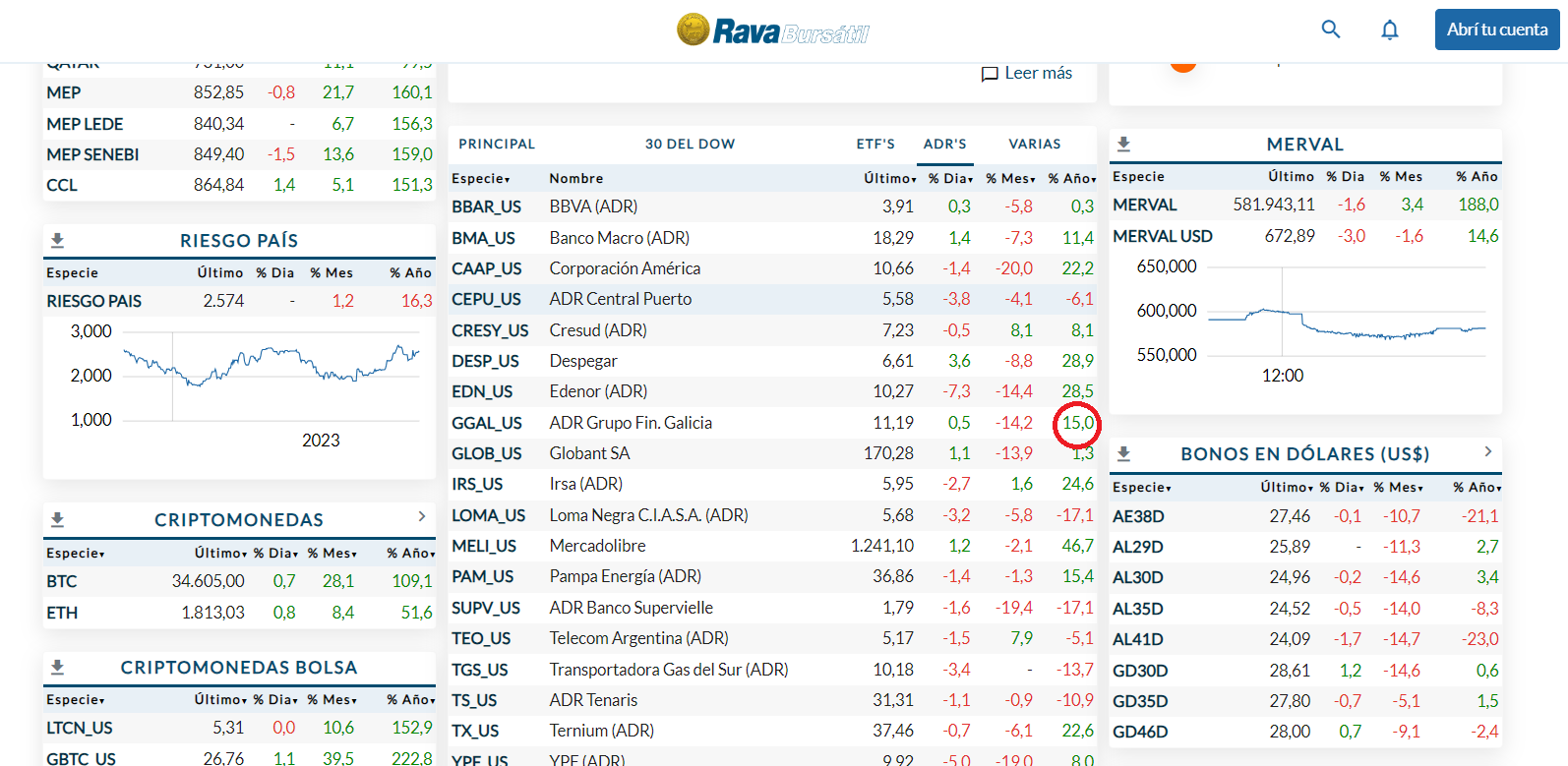Select the Mercadolibre name
The height and width of the screenshot is (766, 1568).
tap(597, 546)
